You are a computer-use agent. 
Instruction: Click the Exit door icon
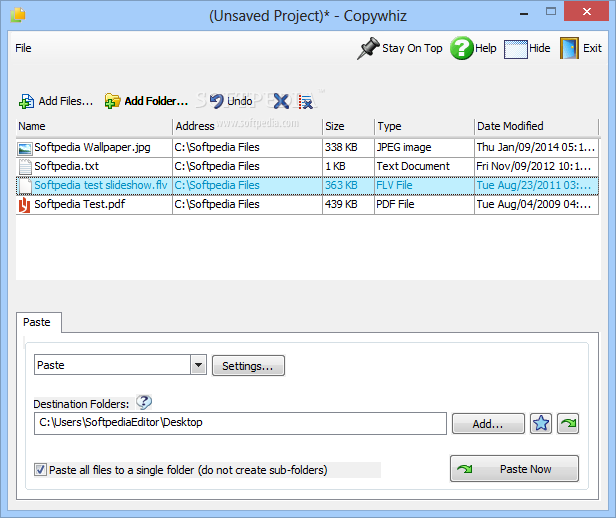(x=569, y=48)
